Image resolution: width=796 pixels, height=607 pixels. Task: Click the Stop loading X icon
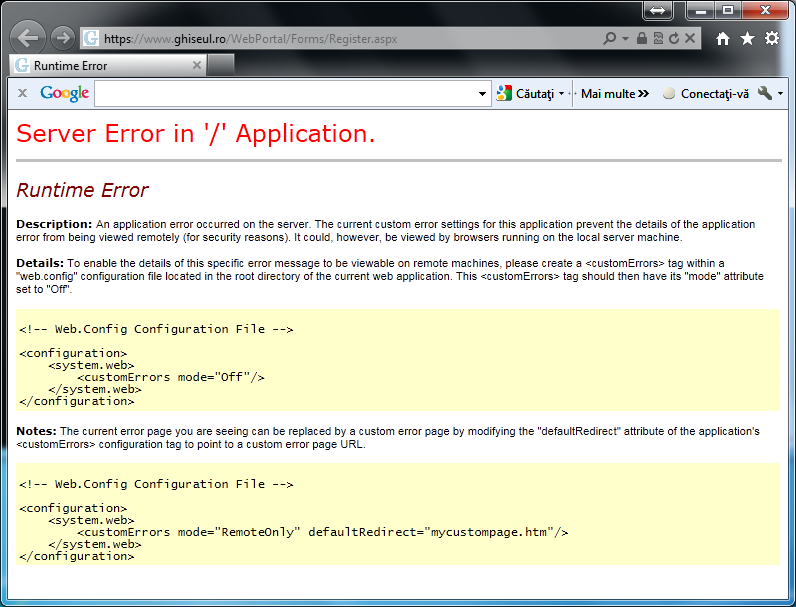point(690,38)
